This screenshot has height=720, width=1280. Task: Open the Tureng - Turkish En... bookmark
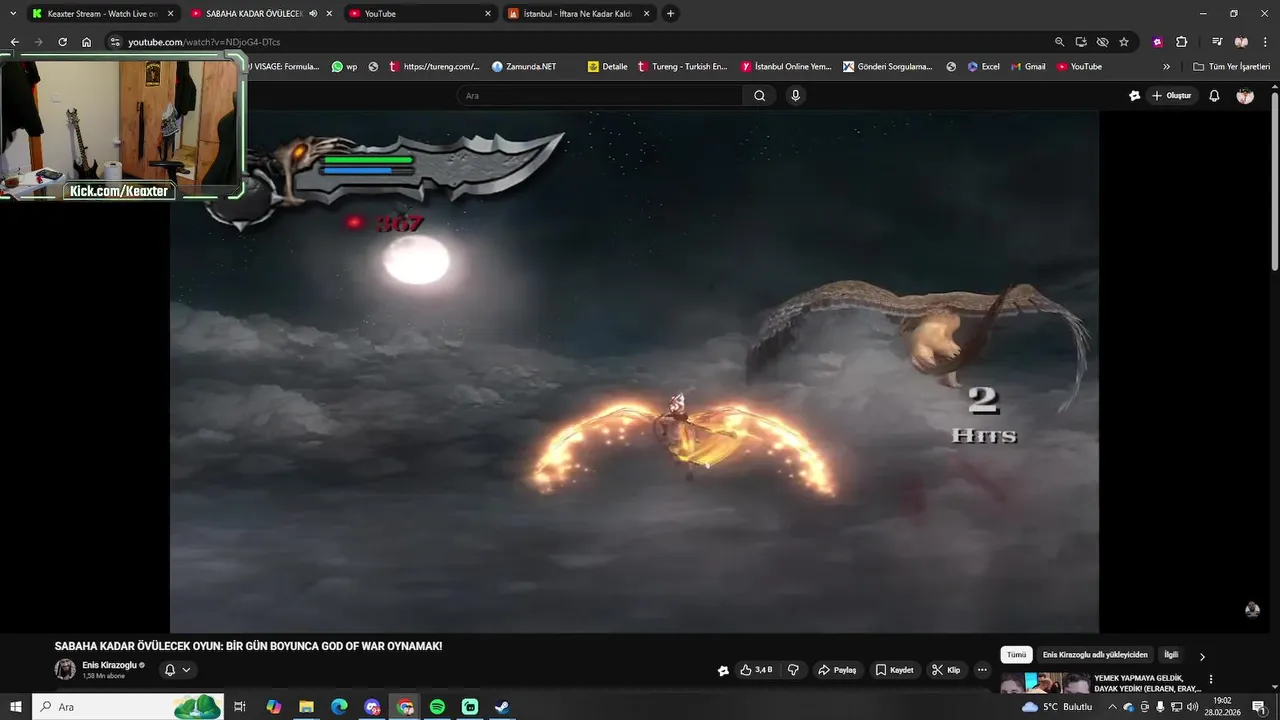point(683,67)
